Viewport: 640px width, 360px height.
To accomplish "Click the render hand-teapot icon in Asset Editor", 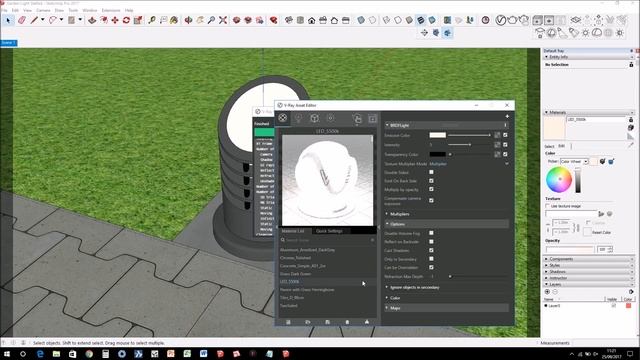I will [x=357, y=118].
